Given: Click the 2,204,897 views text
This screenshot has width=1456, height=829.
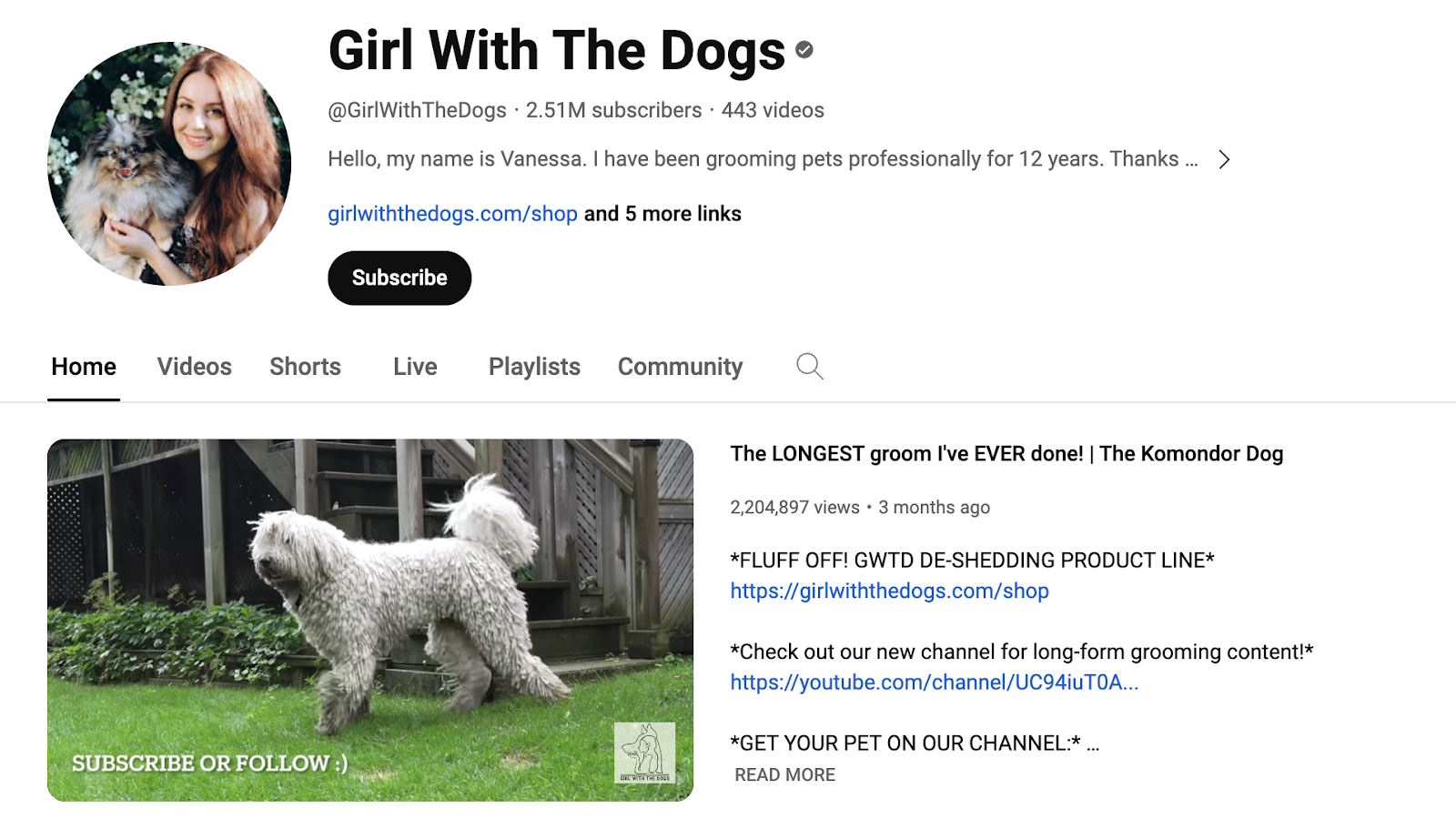Looking at the screenshot, I should coord(794,508).
